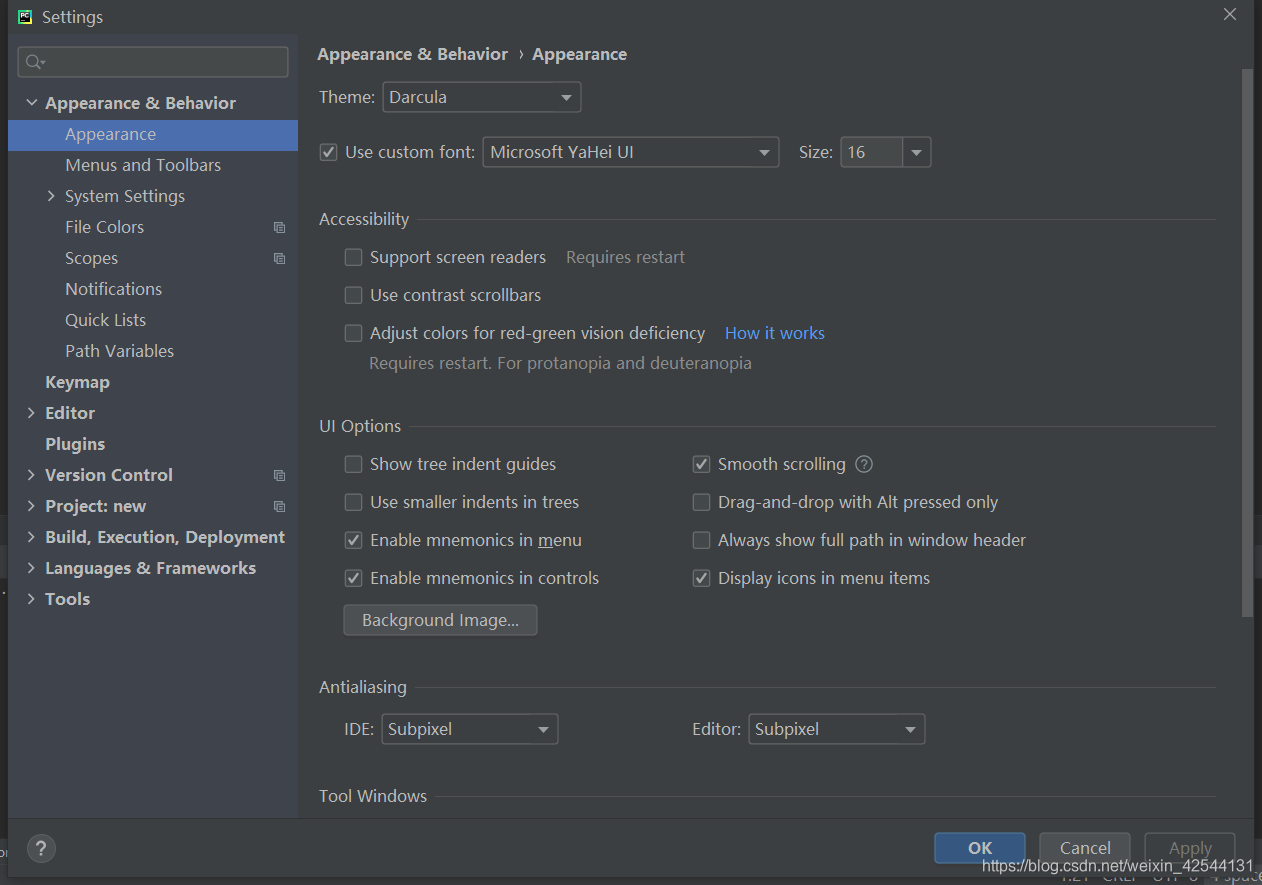
Task: Open the IDE antialiasing dropdown
Action: 470,729
